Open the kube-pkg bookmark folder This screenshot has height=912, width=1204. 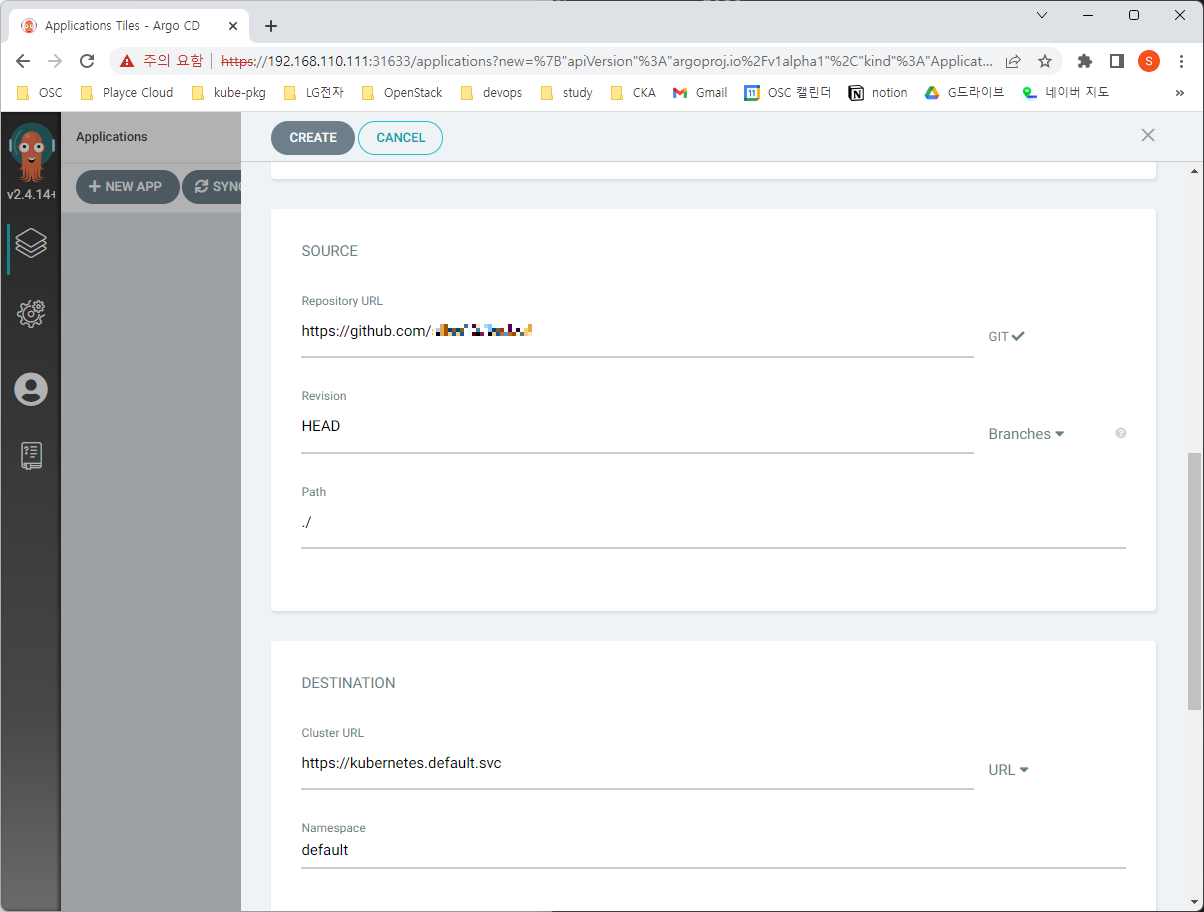coord(230,93)
